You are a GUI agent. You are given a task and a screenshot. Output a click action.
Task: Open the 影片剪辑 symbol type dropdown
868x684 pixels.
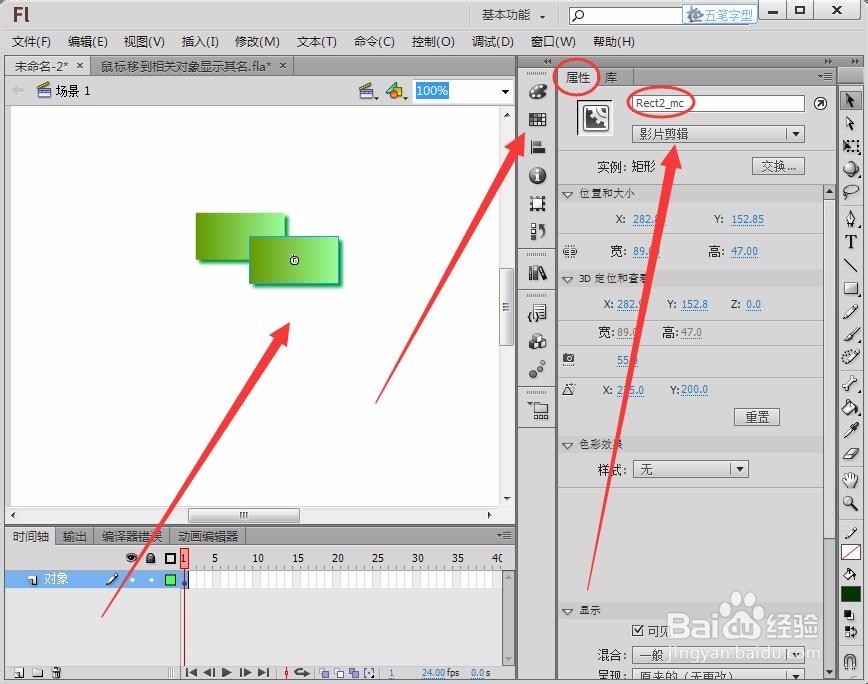[x=718, y=134]
